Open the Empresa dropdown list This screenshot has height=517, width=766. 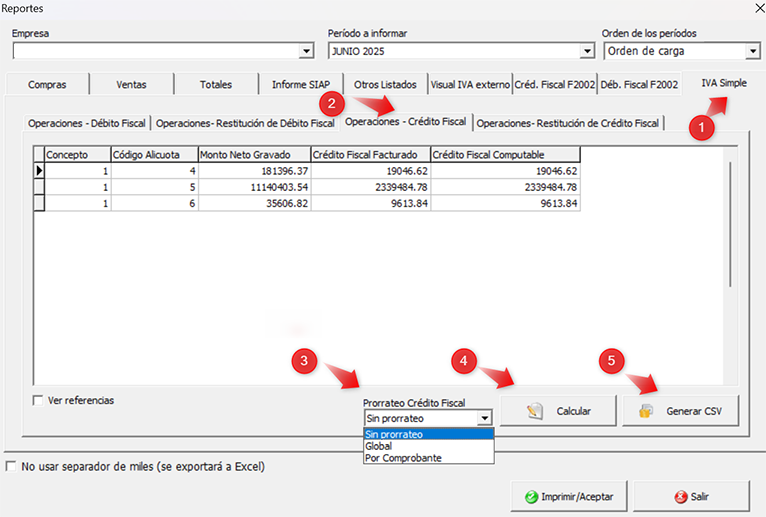(306, 51)
